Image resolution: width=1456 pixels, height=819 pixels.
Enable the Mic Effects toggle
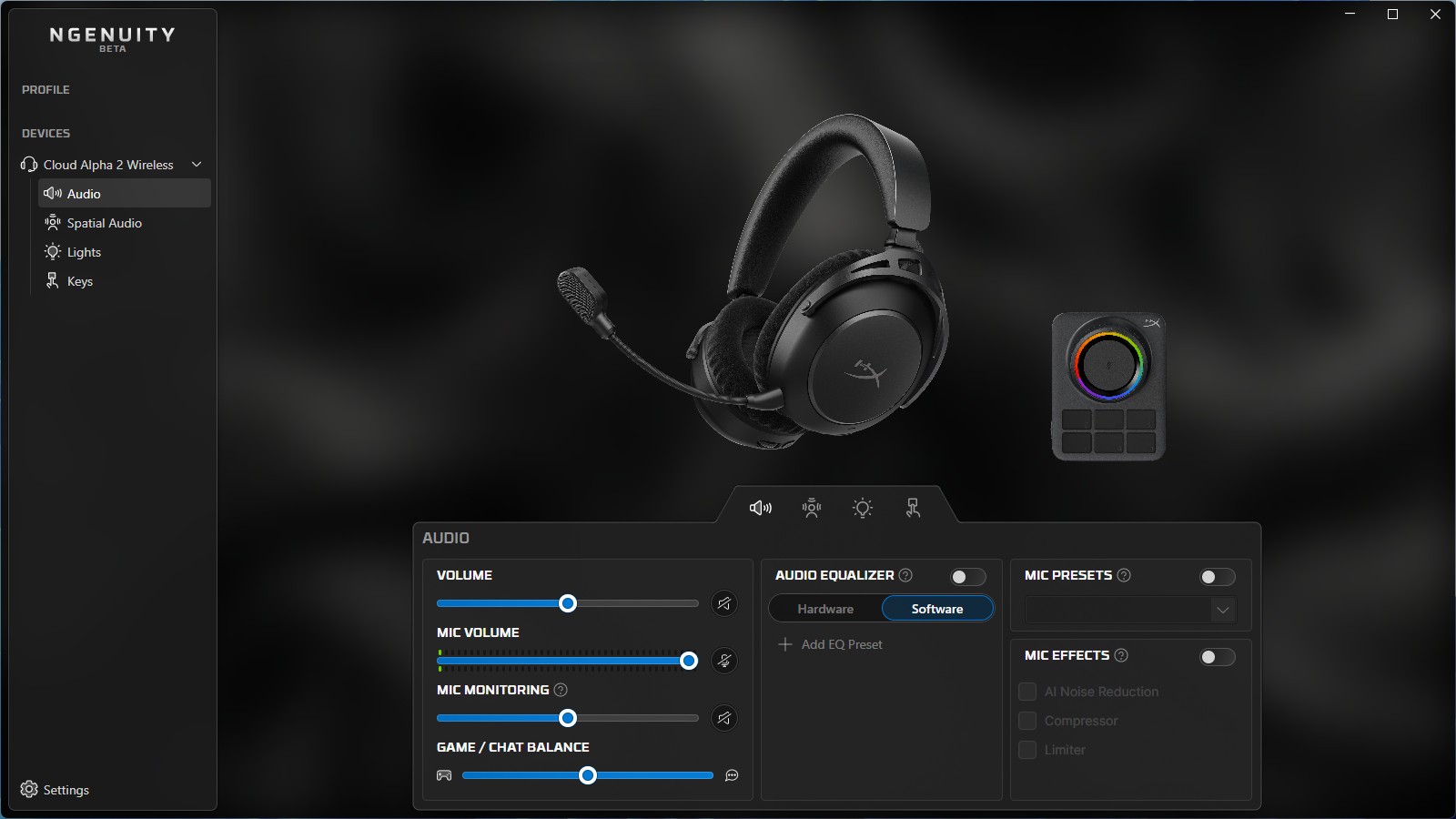point(1217,657)
